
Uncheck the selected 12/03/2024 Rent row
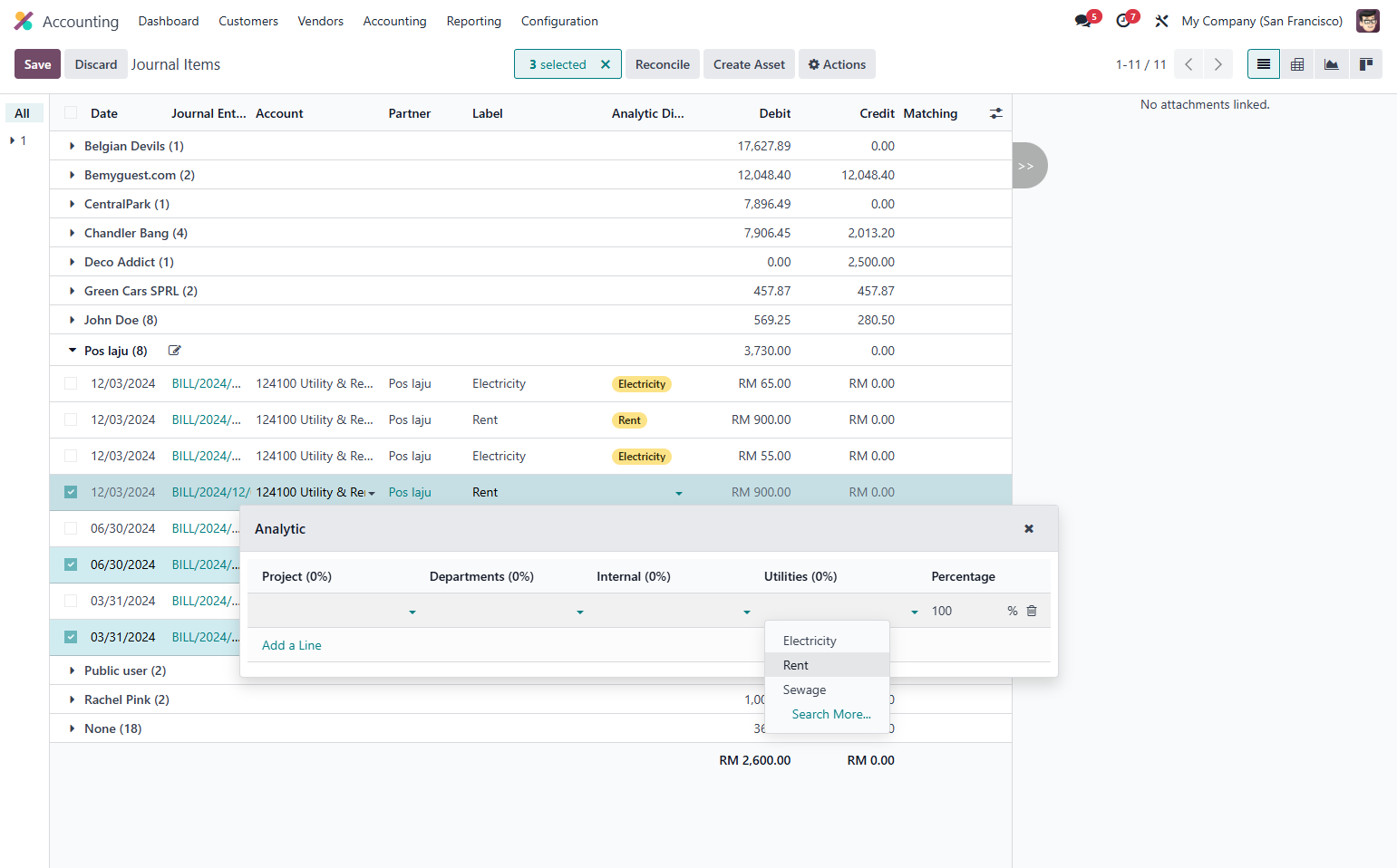(71, 492)
